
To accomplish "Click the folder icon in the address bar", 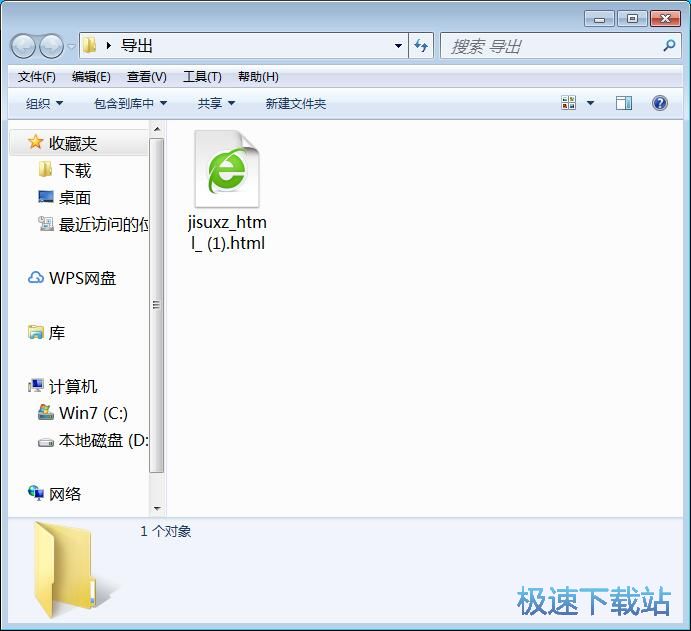I will tap(89, 45).
